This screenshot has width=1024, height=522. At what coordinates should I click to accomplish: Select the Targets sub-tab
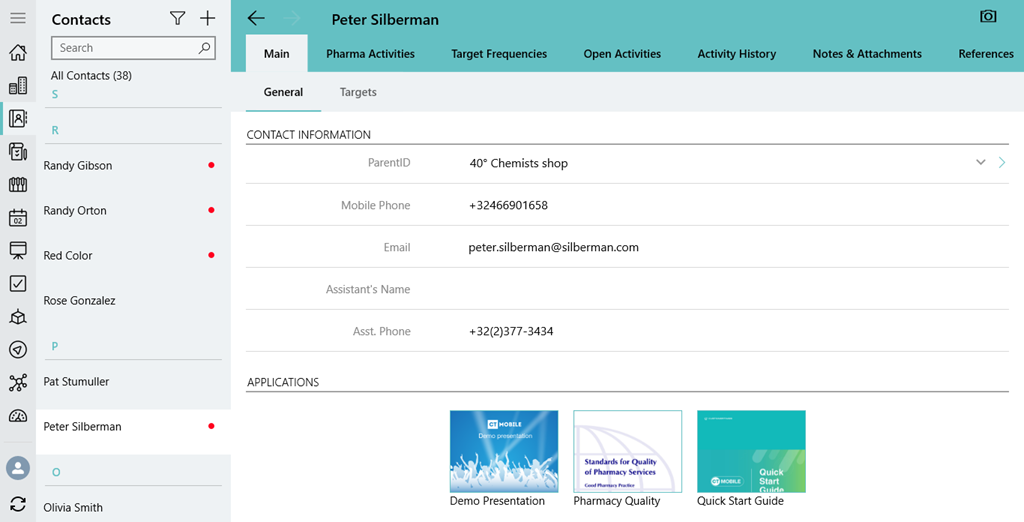(358, 92)
